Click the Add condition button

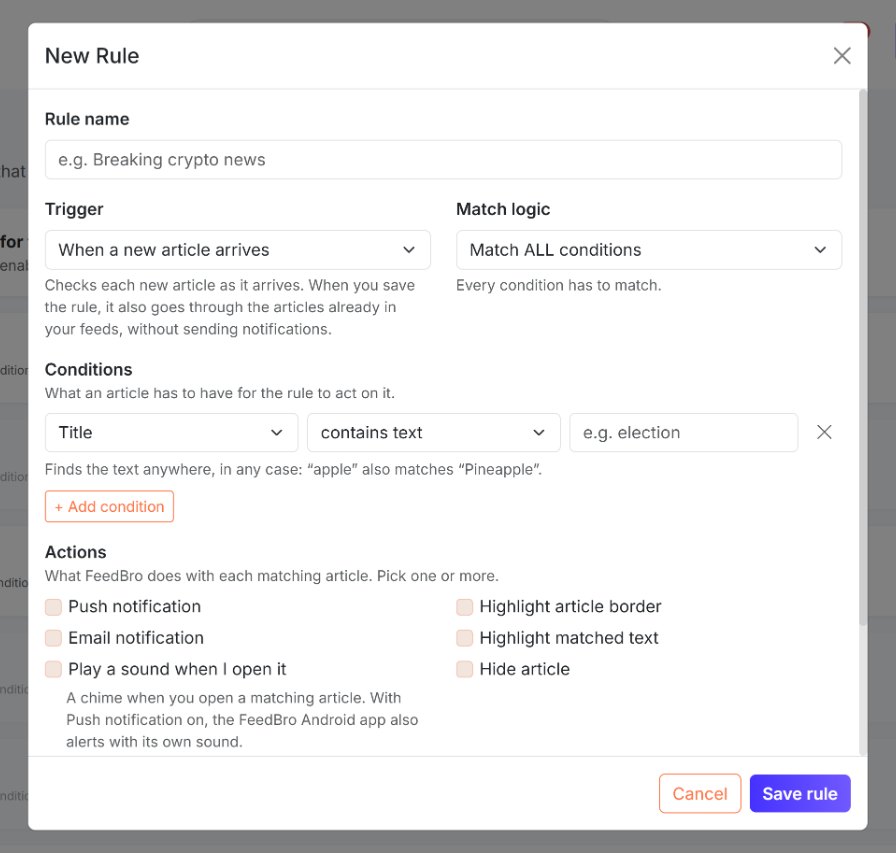[109, 506]
